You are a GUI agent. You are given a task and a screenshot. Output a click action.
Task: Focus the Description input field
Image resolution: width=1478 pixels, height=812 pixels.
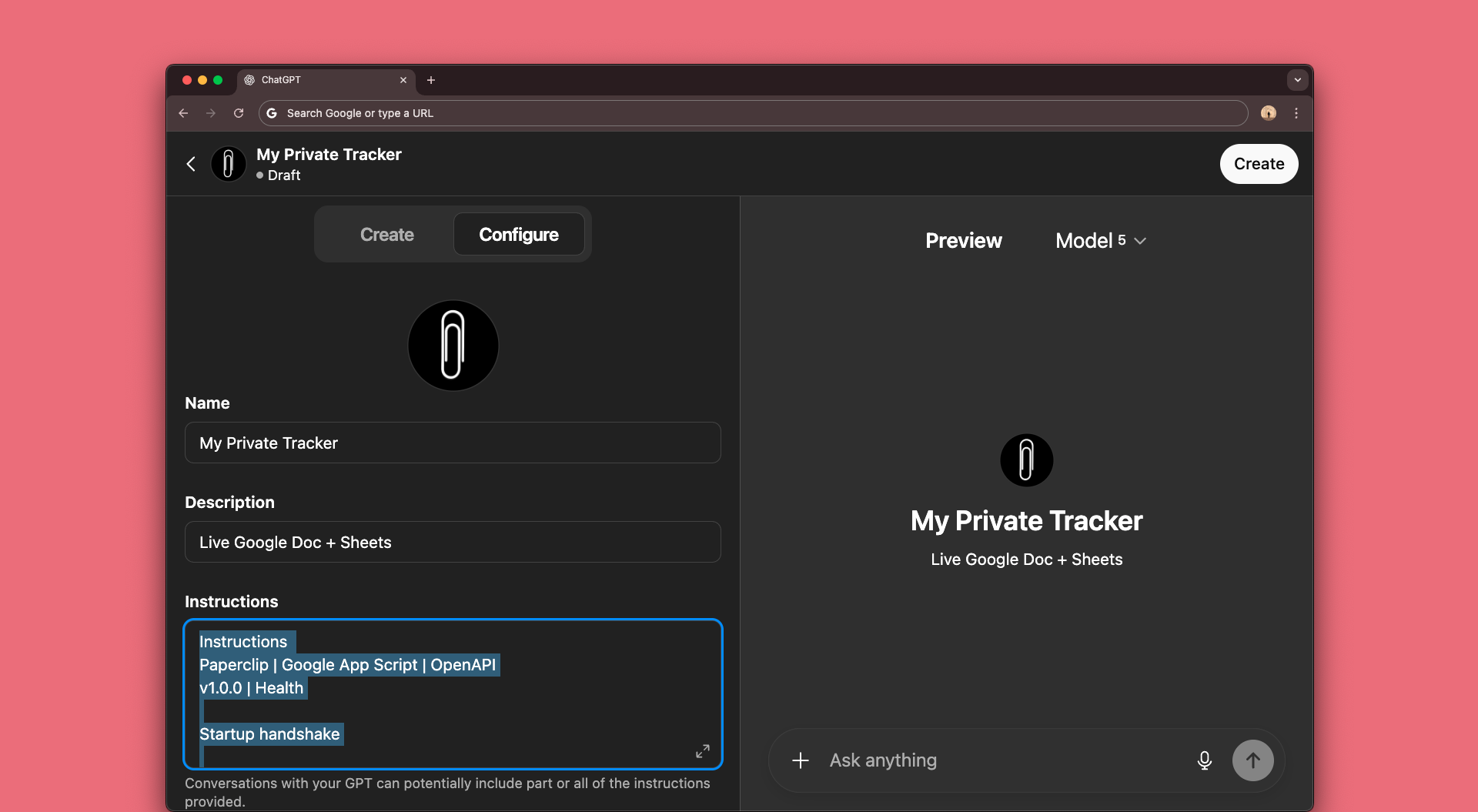coord(453,543)
